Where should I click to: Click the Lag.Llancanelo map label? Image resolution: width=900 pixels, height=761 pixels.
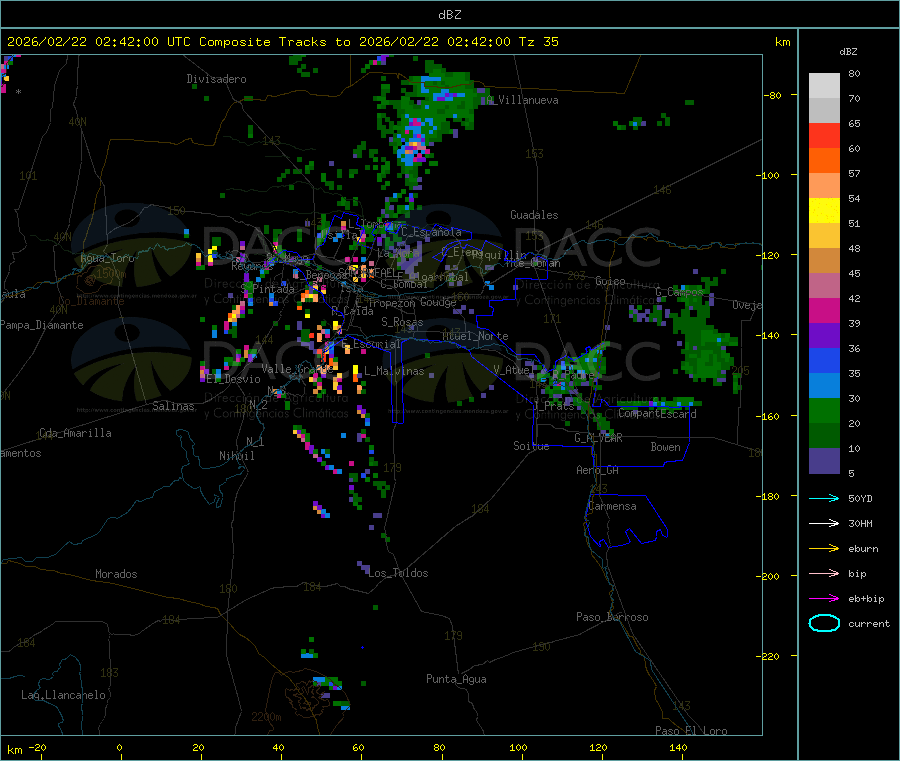pyautogui.click(x=64, y=695)
